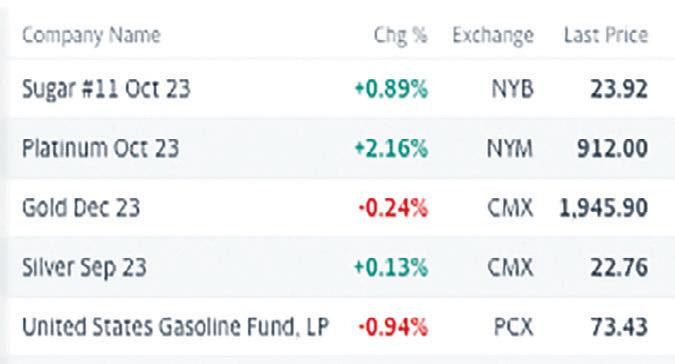Viewport: 675px width, 364px height.
Task: Sort by Company Name column header
Action: pyautogui.click(x=91, y=35)
